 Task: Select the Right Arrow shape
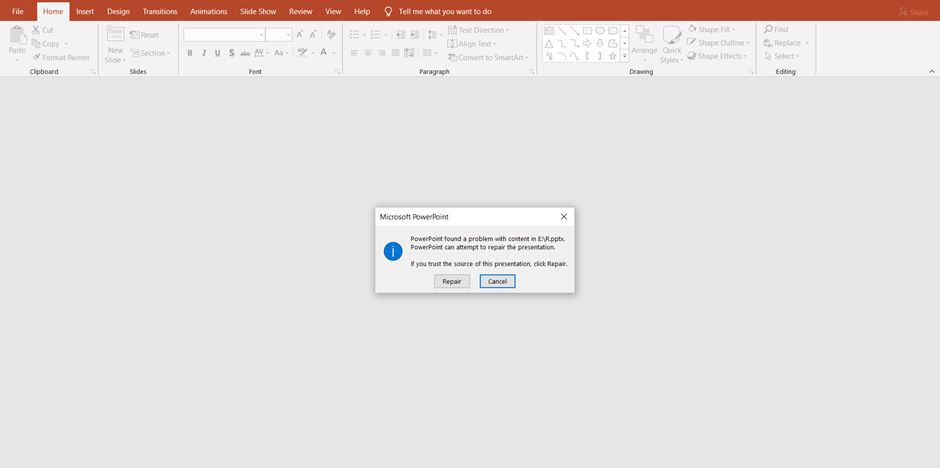pos(588,44)
